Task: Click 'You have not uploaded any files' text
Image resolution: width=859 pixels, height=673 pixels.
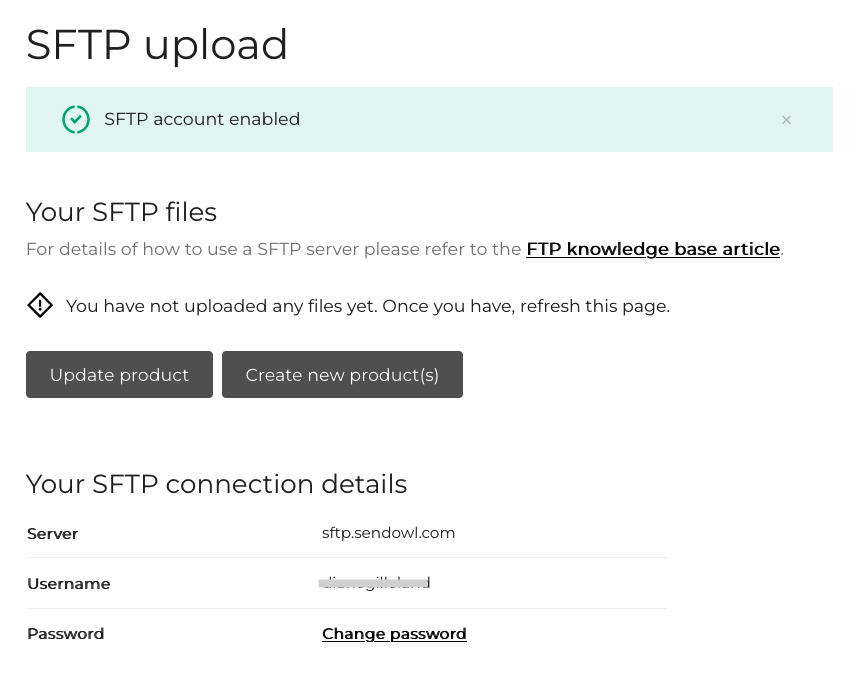Action: (222, 306)
